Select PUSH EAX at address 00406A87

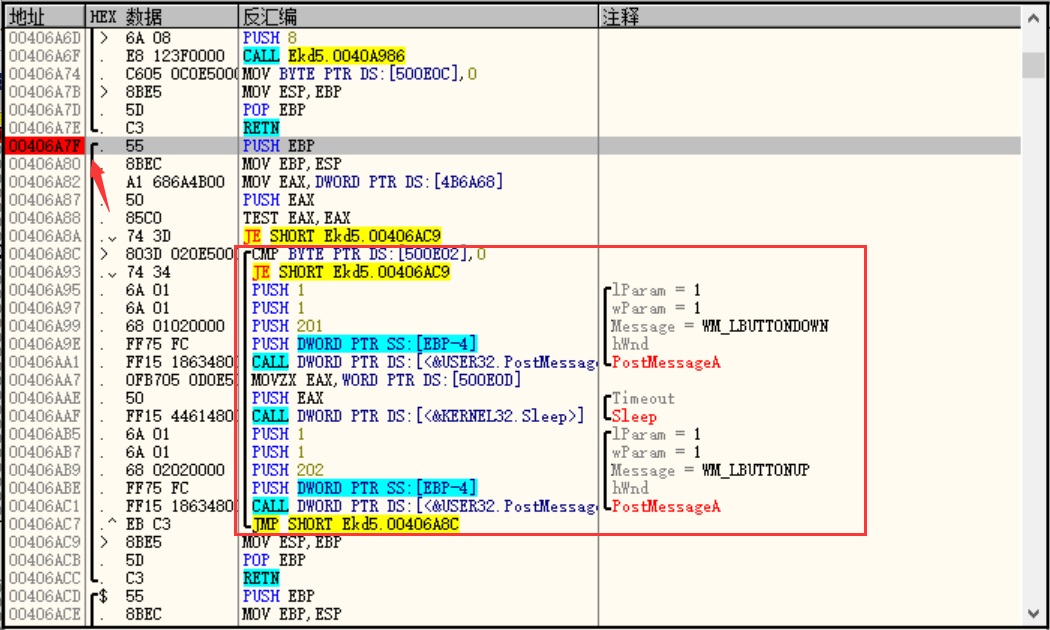(279, 200)
